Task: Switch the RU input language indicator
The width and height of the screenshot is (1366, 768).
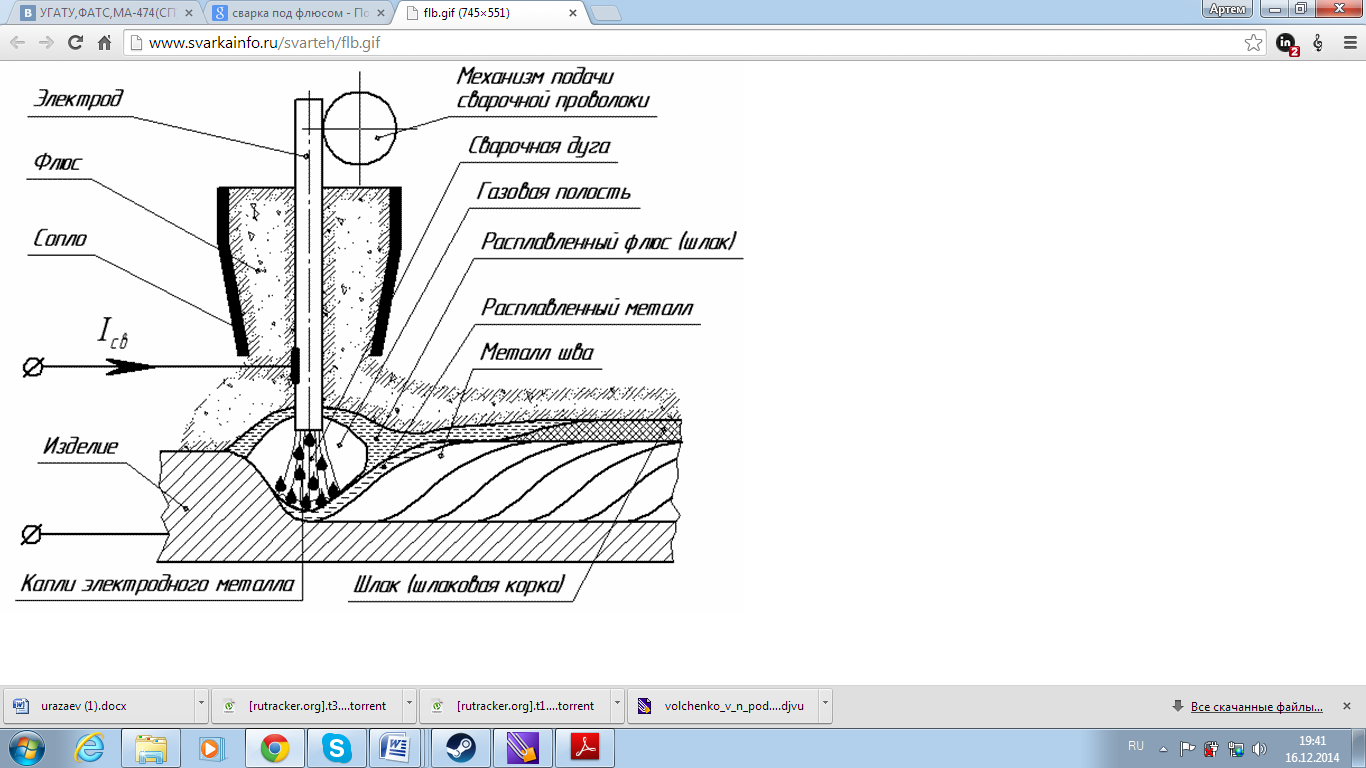Action: pos(1136,746)
